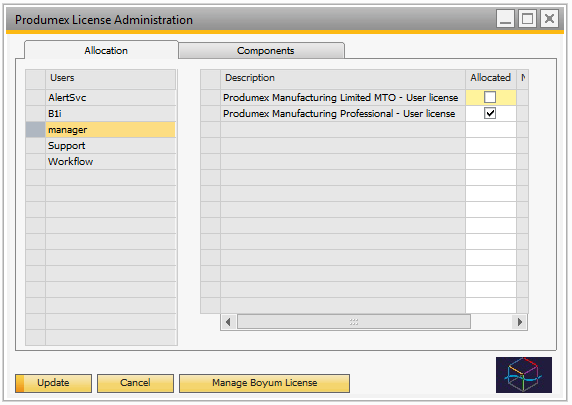Viewport: 572px width, 405px height.
Task: Click the Users column header
Action: [x=111, y=78]
